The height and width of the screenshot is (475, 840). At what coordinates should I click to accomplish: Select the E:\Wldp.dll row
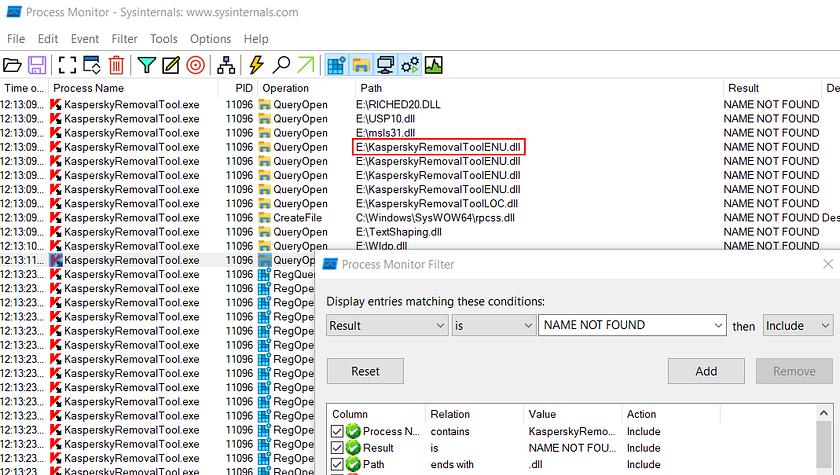click(x=381, y=246)
